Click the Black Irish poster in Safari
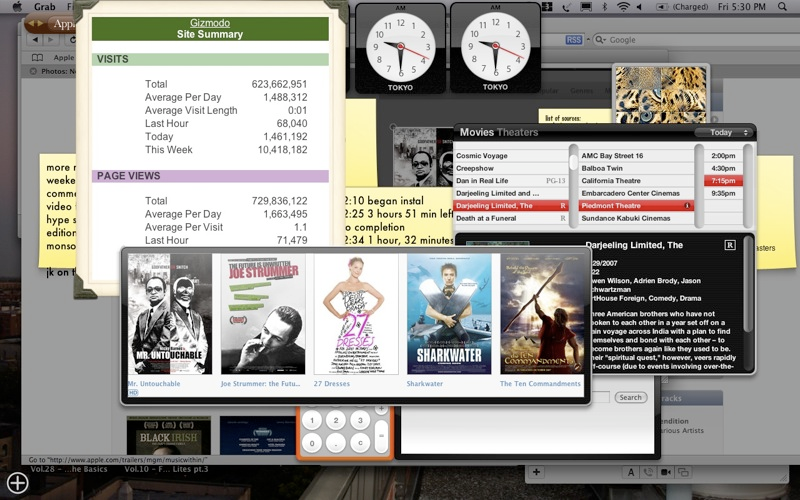The height and width of the screenshot is (500, 800). click(168, 435)
